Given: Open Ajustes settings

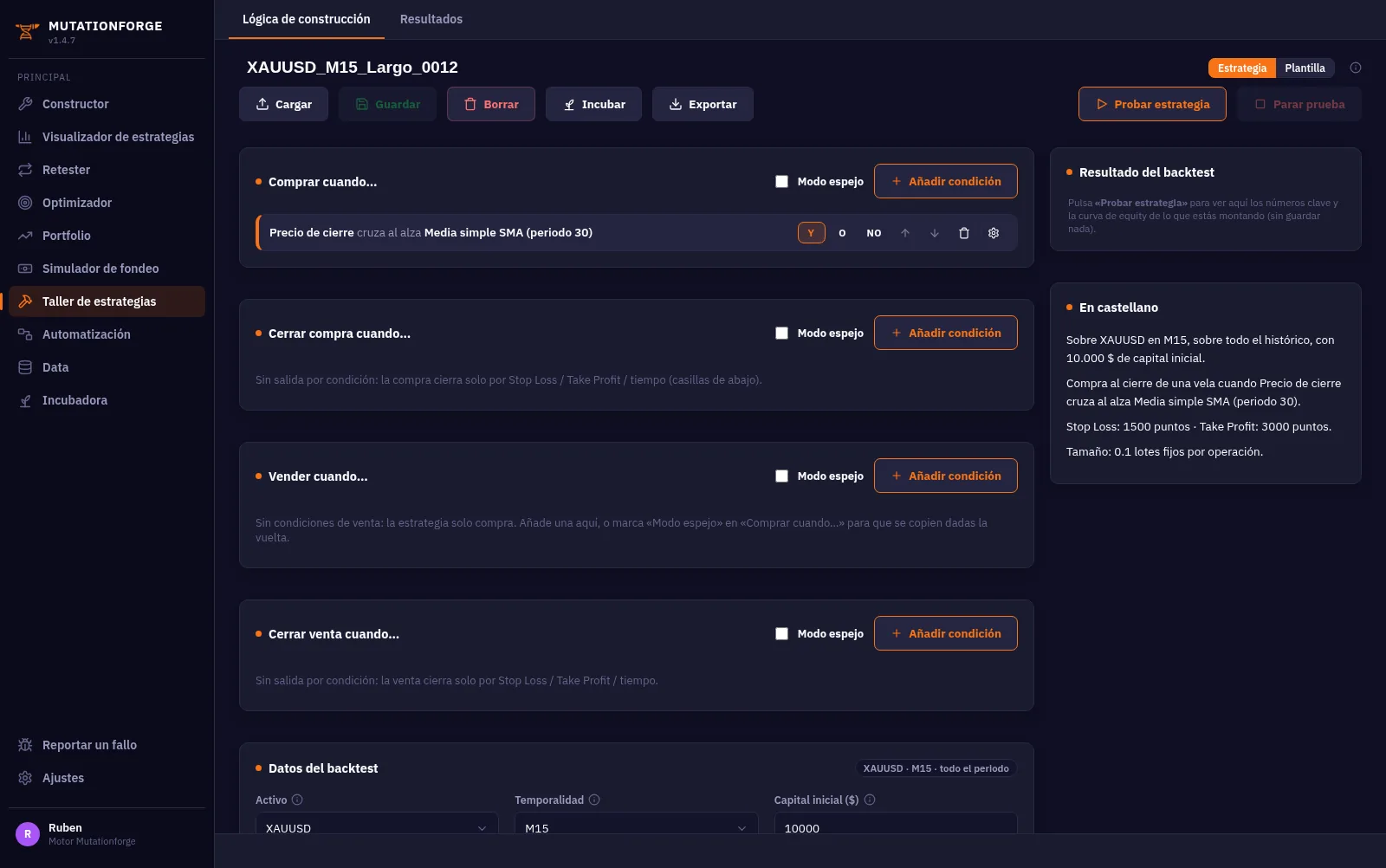Looking at the screenshot, I should point(107,778).
